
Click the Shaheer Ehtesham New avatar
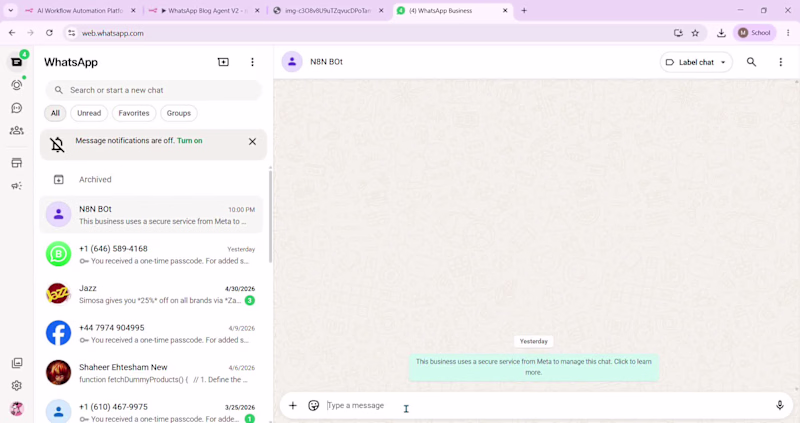coord(59,372)
